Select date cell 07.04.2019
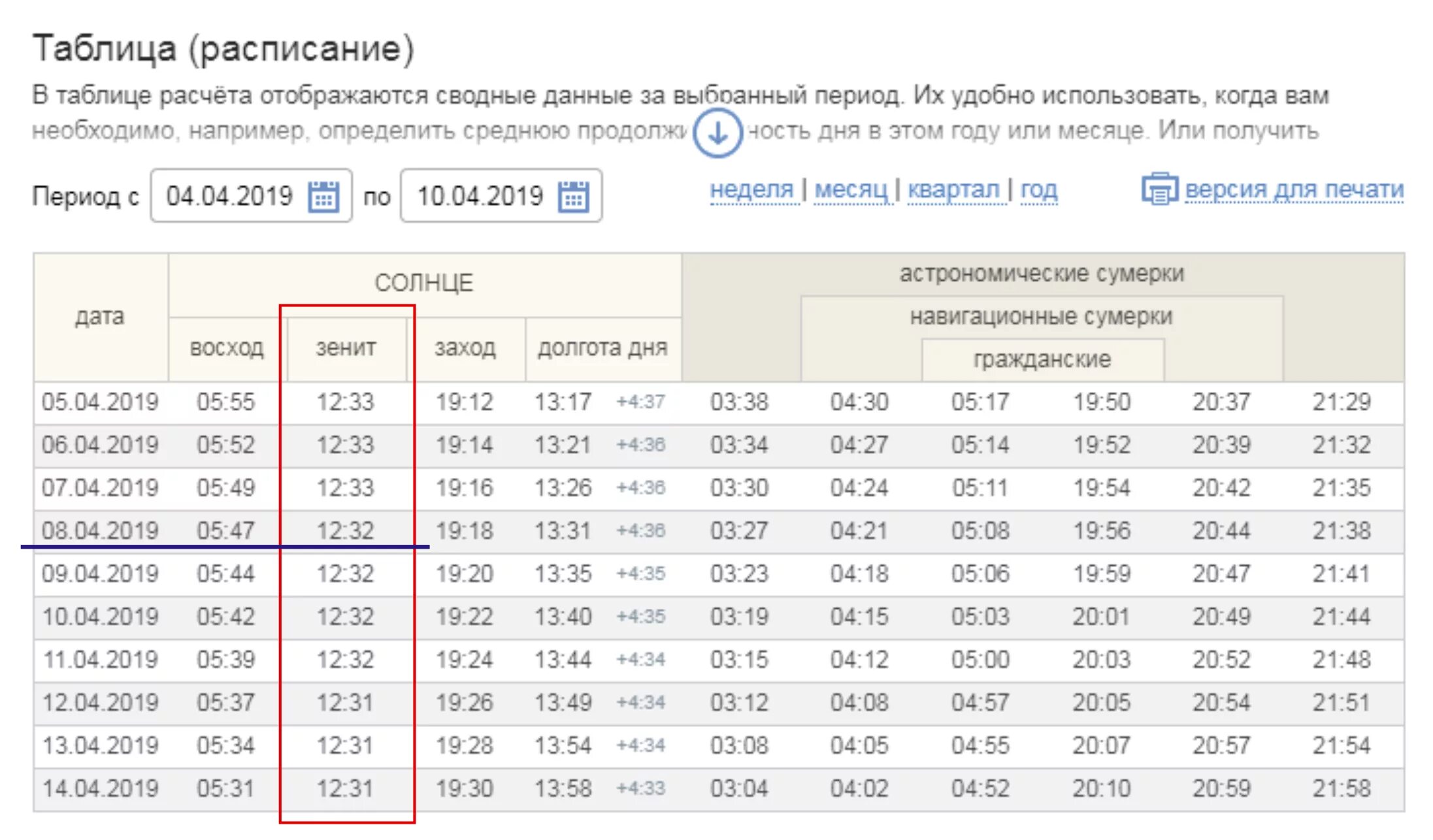Screen dimensions: 1433x840 (100, 488)
